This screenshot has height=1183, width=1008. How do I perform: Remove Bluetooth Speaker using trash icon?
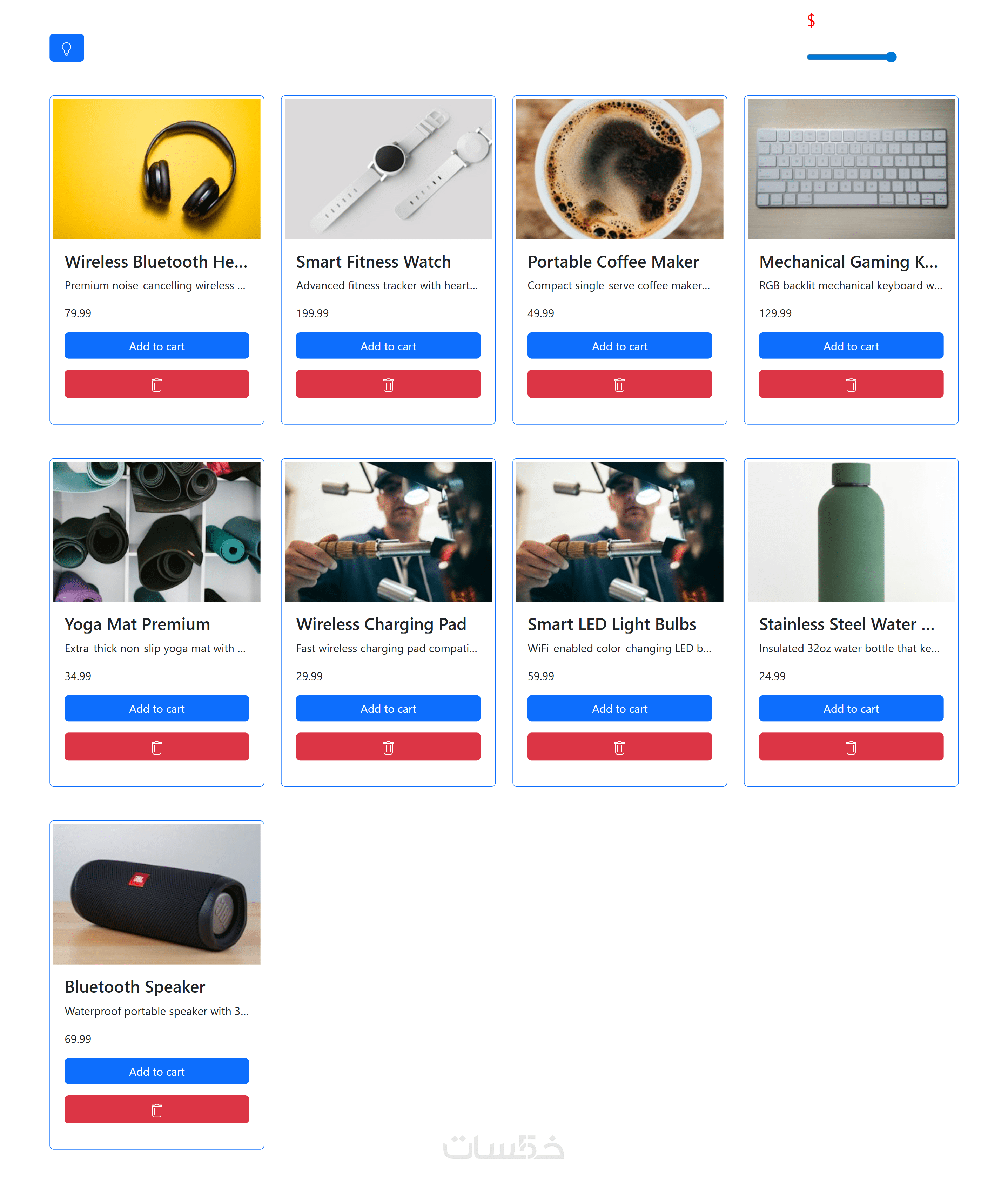pyautogui.click(x=156, y=1109)
